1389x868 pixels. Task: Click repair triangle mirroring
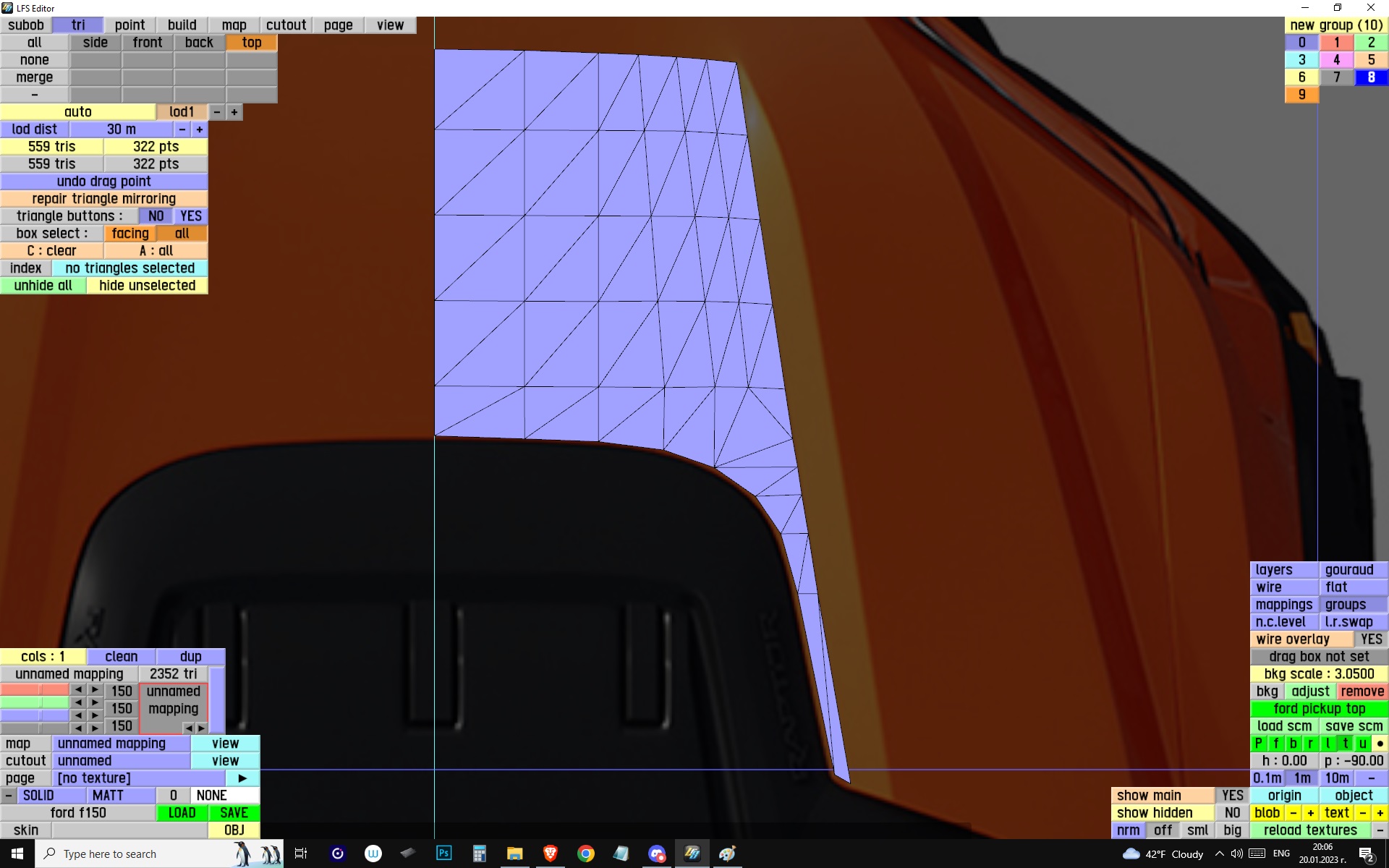coord(103,199)
